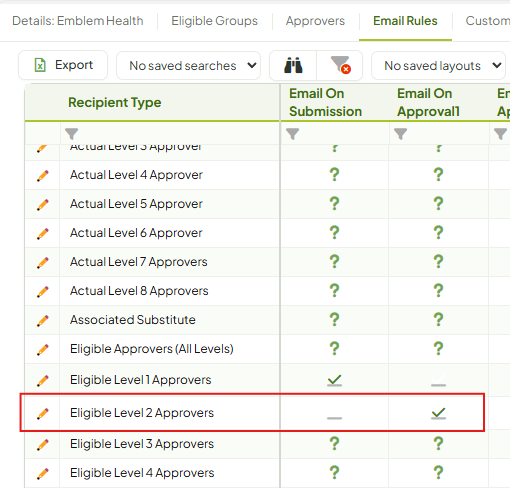Open the No saved searches dropdown
The height and width of the screenshot is (488, 510).
pos(188,66)
